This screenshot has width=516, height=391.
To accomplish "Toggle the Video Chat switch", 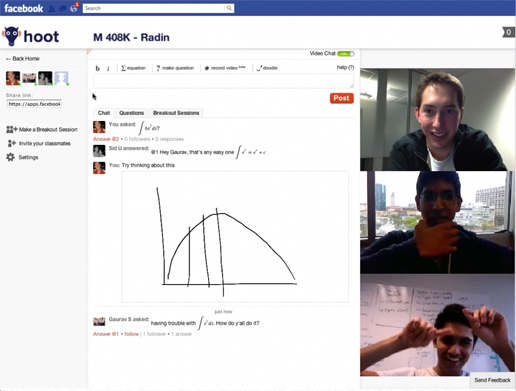I will point(346,54).
